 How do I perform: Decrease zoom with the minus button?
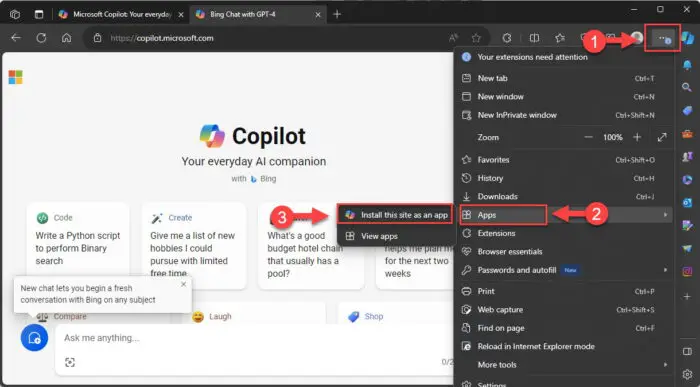coord(588,137)
